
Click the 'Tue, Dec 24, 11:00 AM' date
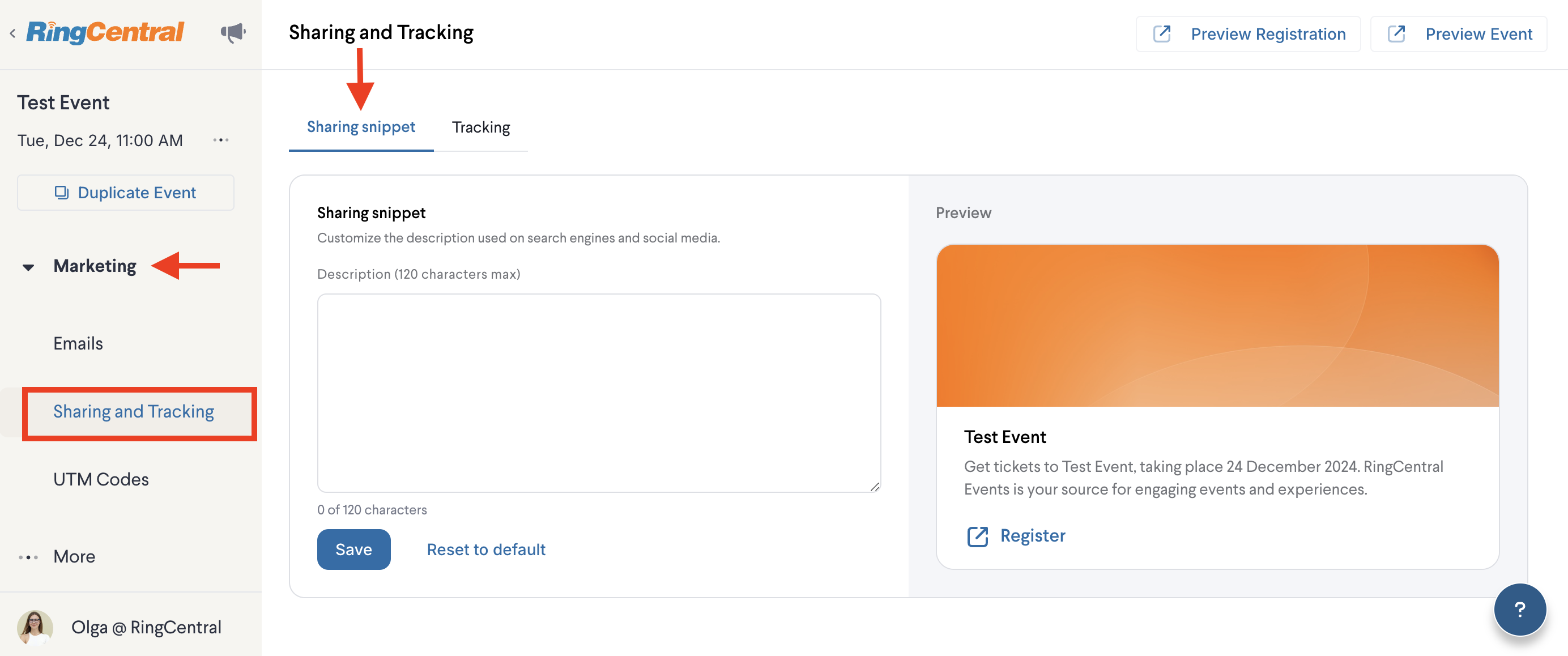pyautogui.click(x=100, y=140)
